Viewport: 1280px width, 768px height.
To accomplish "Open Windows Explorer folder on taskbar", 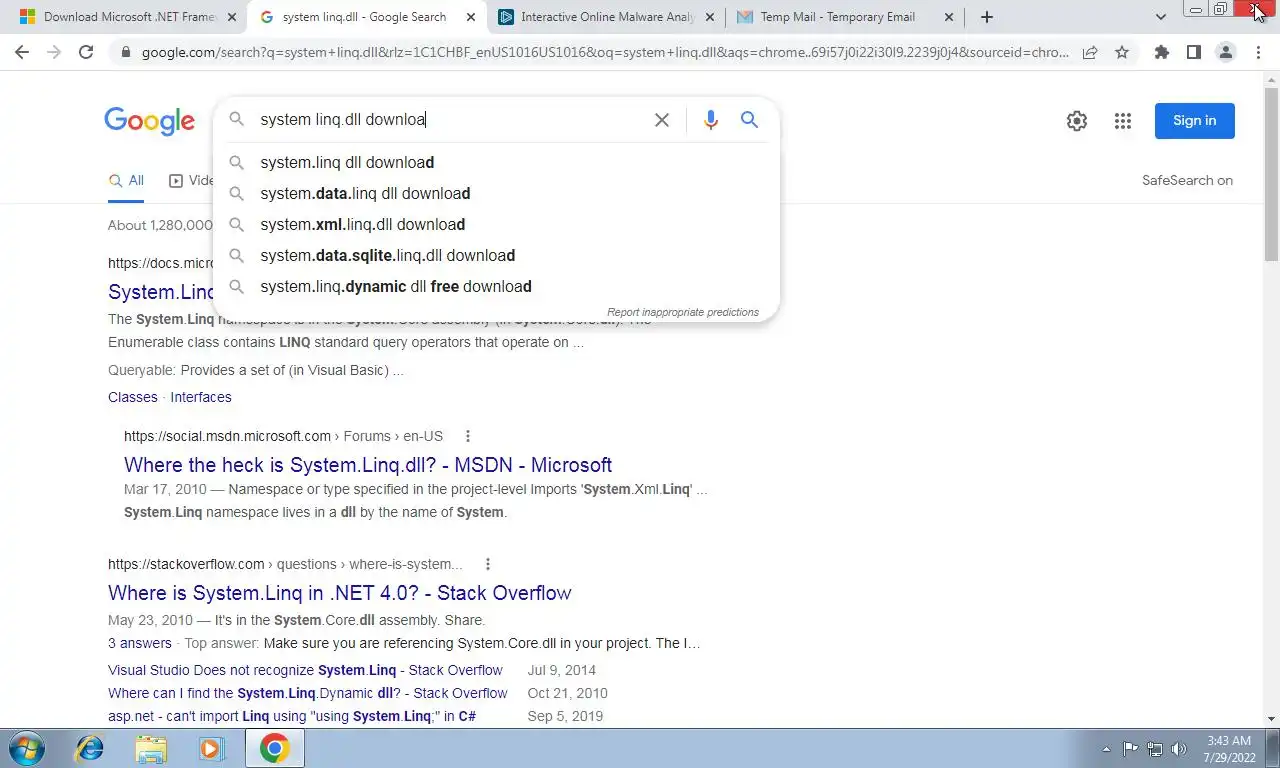I will point(151,748).
